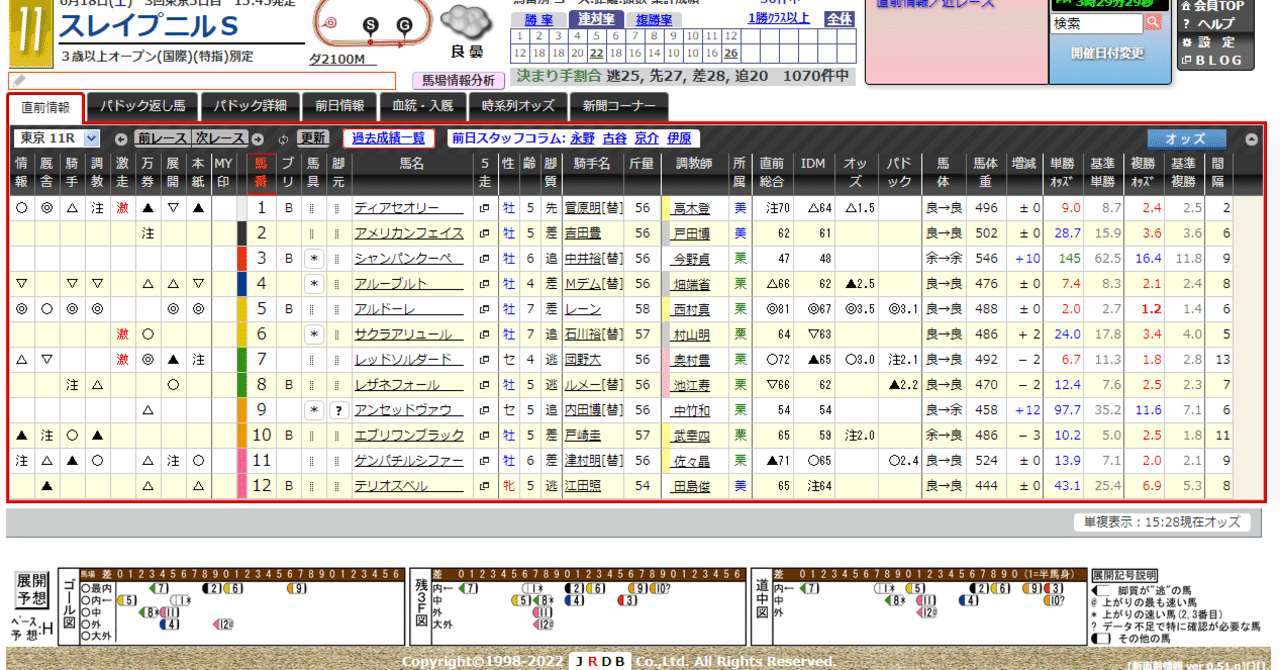Switch stat view to 複勝率
Screen dimensions: 1280x670
[x=652, y=19]
